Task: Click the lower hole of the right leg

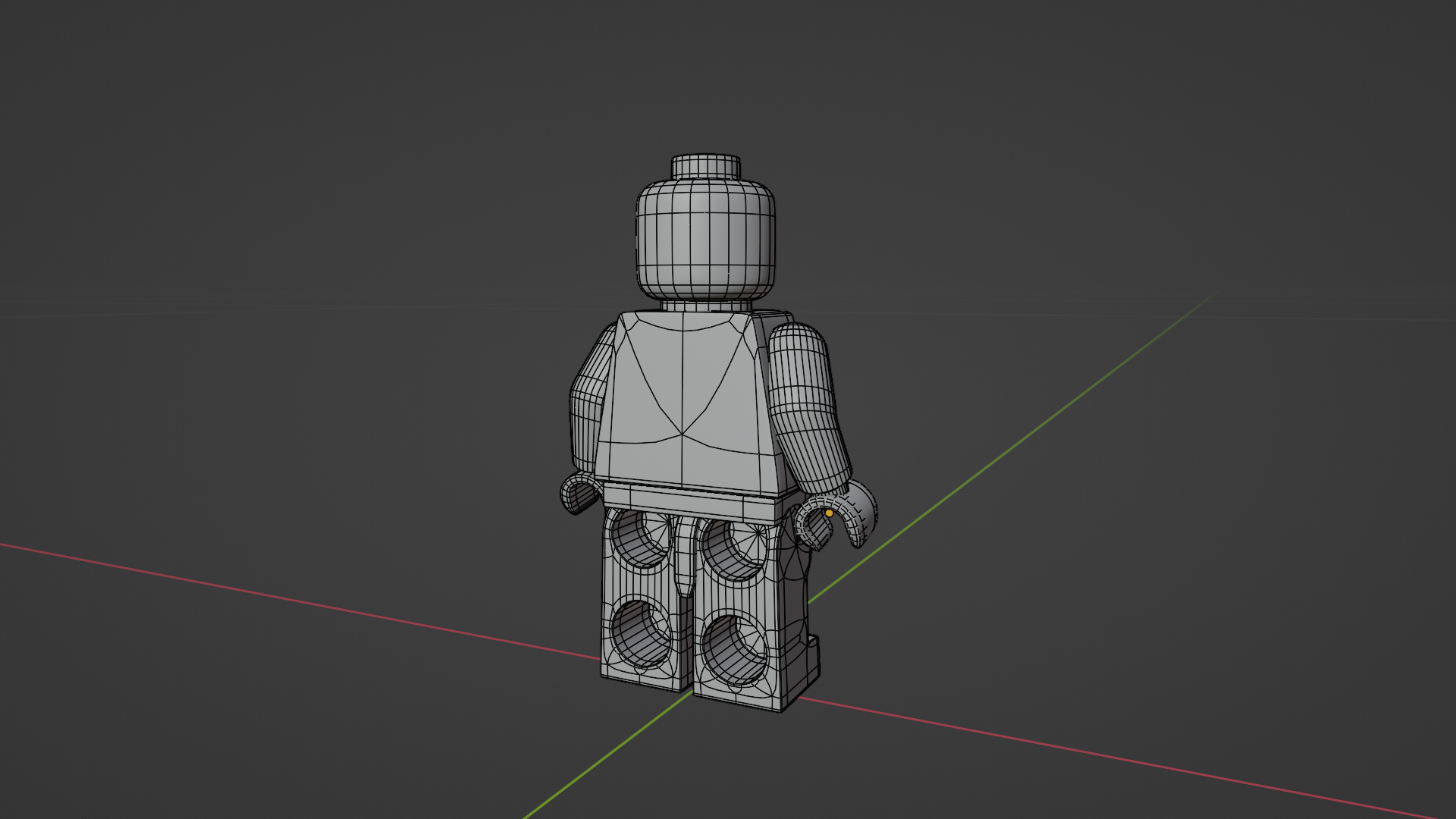Action: click(734, 648)
